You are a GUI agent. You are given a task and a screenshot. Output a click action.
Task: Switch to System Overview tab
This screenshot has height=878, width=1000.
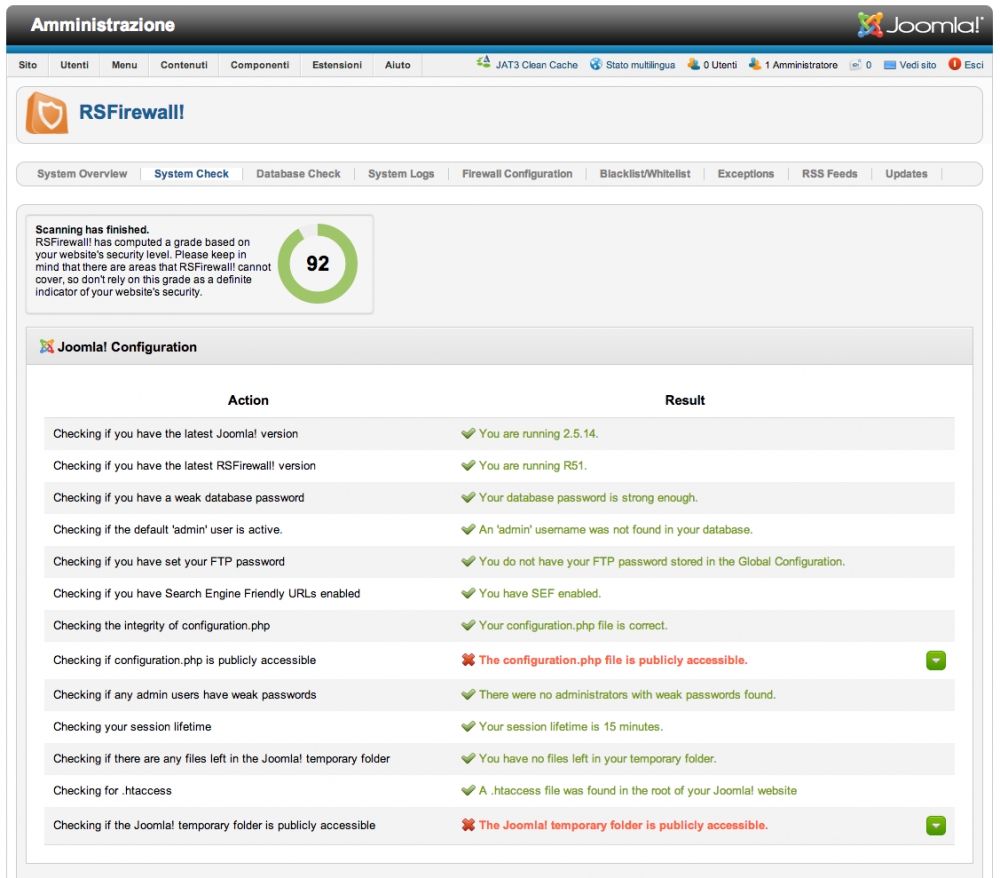(82, 173)
